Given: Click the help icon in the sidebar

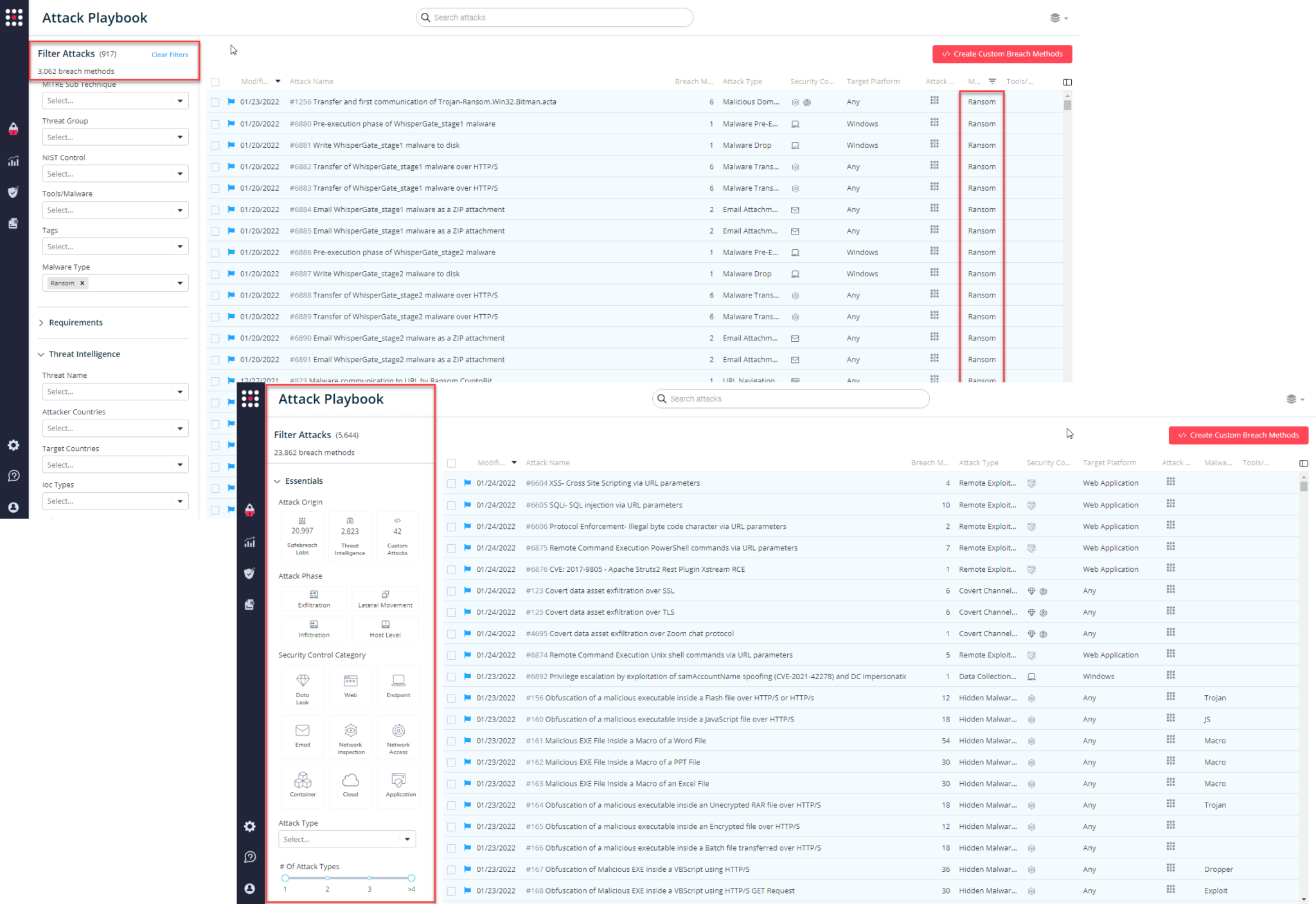Looking at the screenshot, I should (250, 856).
